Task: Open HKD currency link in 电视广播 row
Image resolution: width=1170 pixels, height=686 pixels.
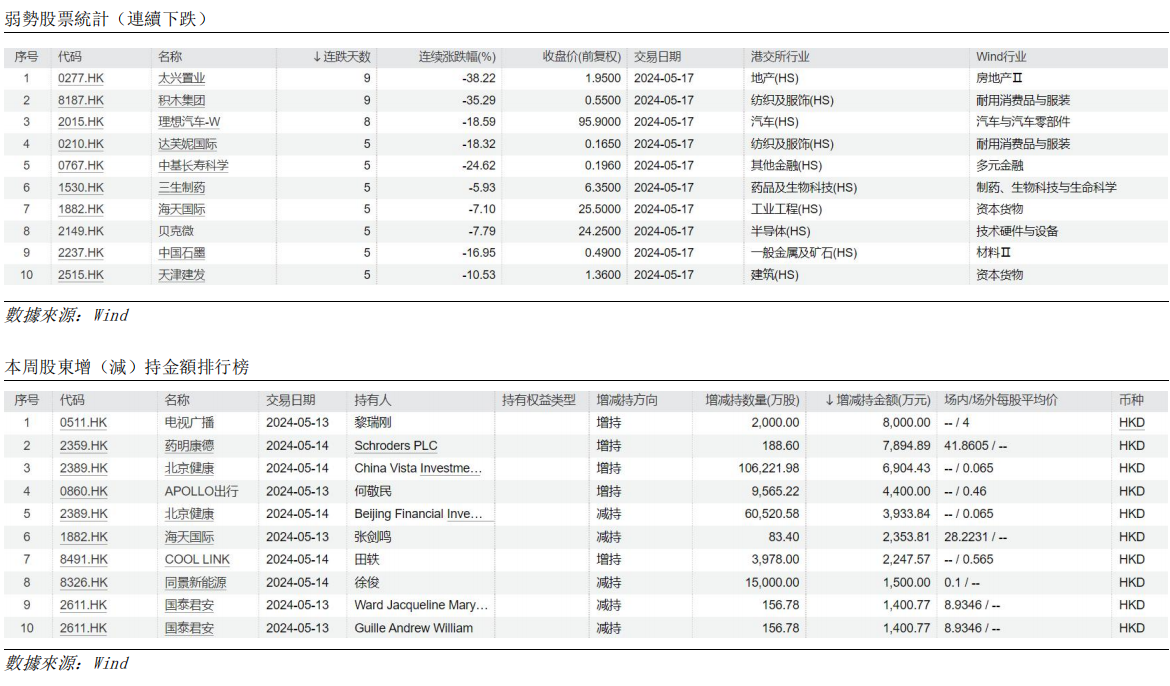Action: [1131, 422]
